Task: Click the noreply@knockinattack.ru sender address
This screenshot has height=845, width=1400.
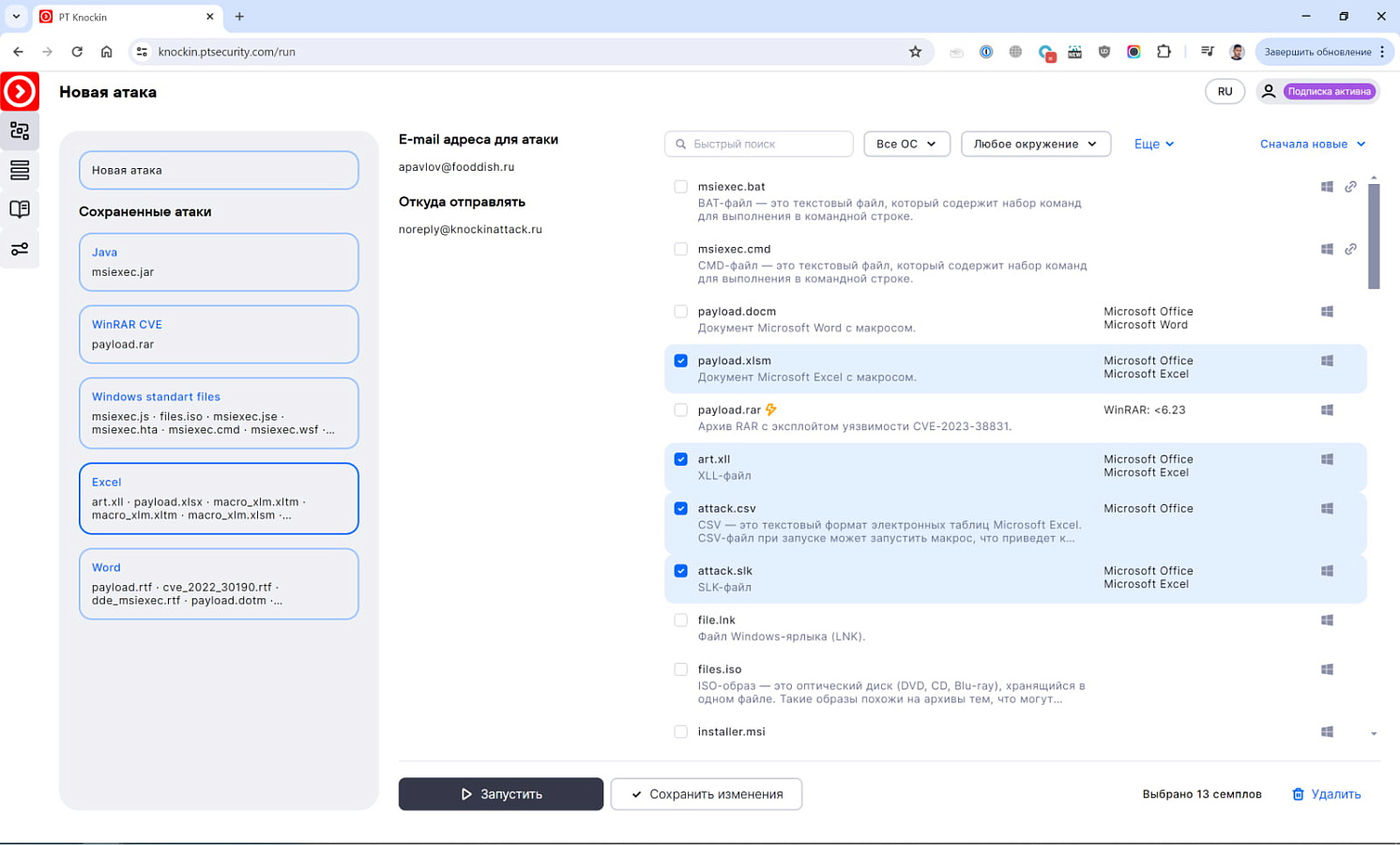Action: click(x=470, y=229)
